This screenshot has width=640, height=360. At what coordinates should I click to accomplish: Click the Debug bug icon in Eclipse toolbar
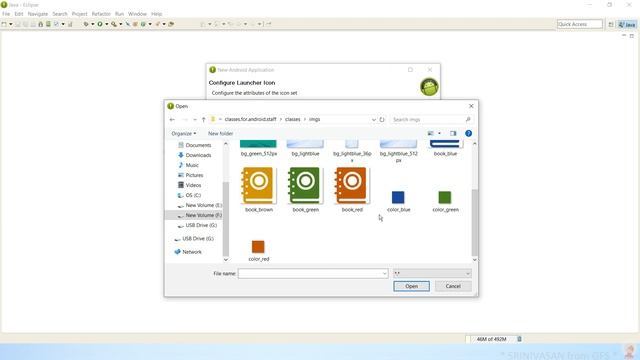(86, 24)
